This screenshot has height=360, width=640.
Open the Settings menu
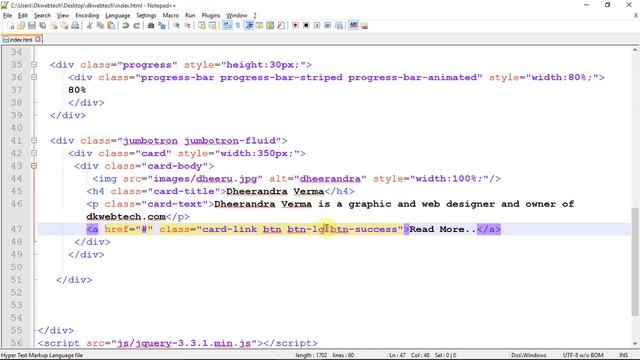[146, 16]
